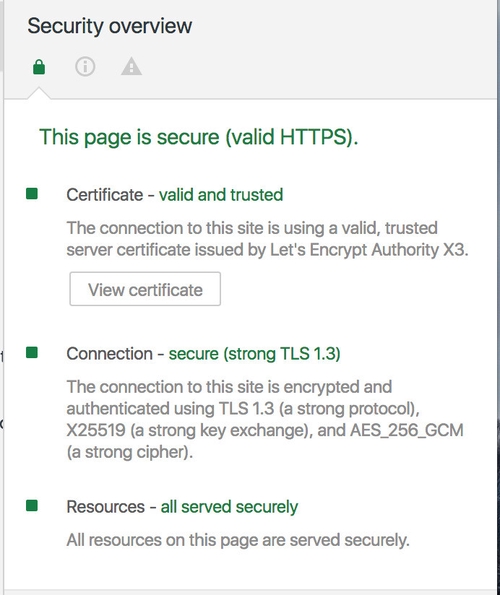This screenshot has height=595, width=500.
Task: Click the 'Security overview' heading
Action: coord(110,26)
